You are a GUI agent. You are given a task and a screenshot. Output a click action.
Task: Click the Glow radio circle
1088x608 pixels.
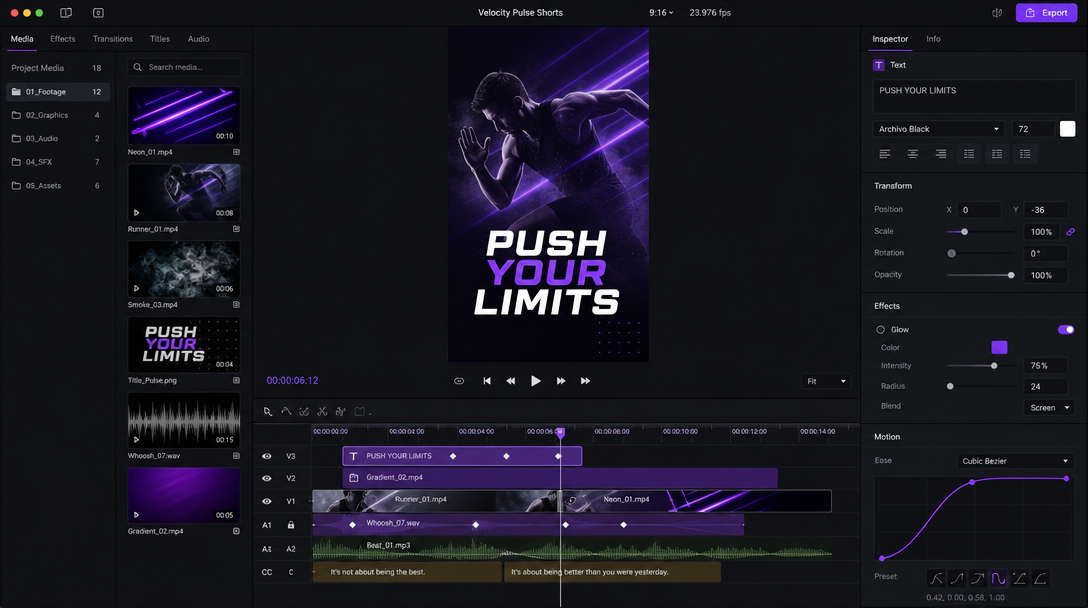coord(881,330)
